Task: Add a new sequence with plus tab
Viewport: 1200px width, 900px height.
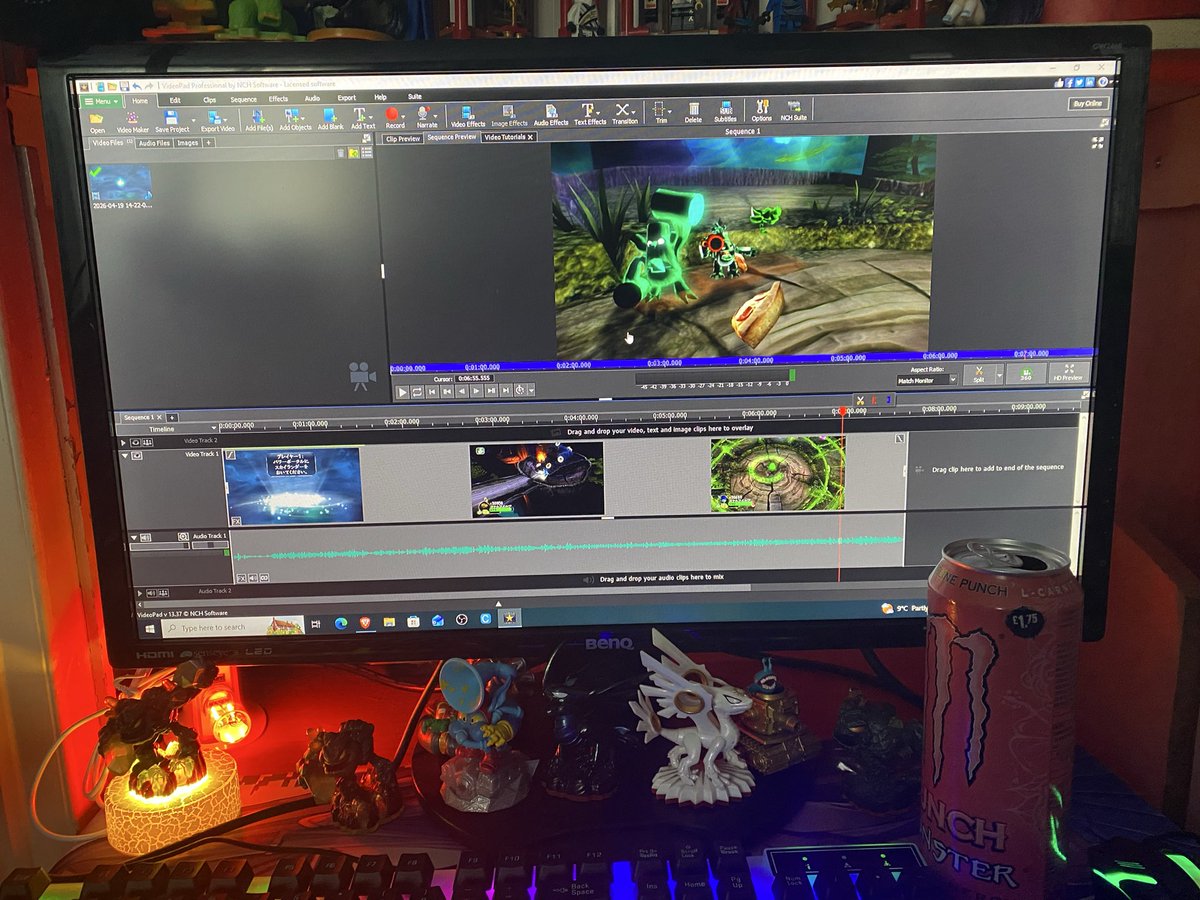Action: pos(172,416)
